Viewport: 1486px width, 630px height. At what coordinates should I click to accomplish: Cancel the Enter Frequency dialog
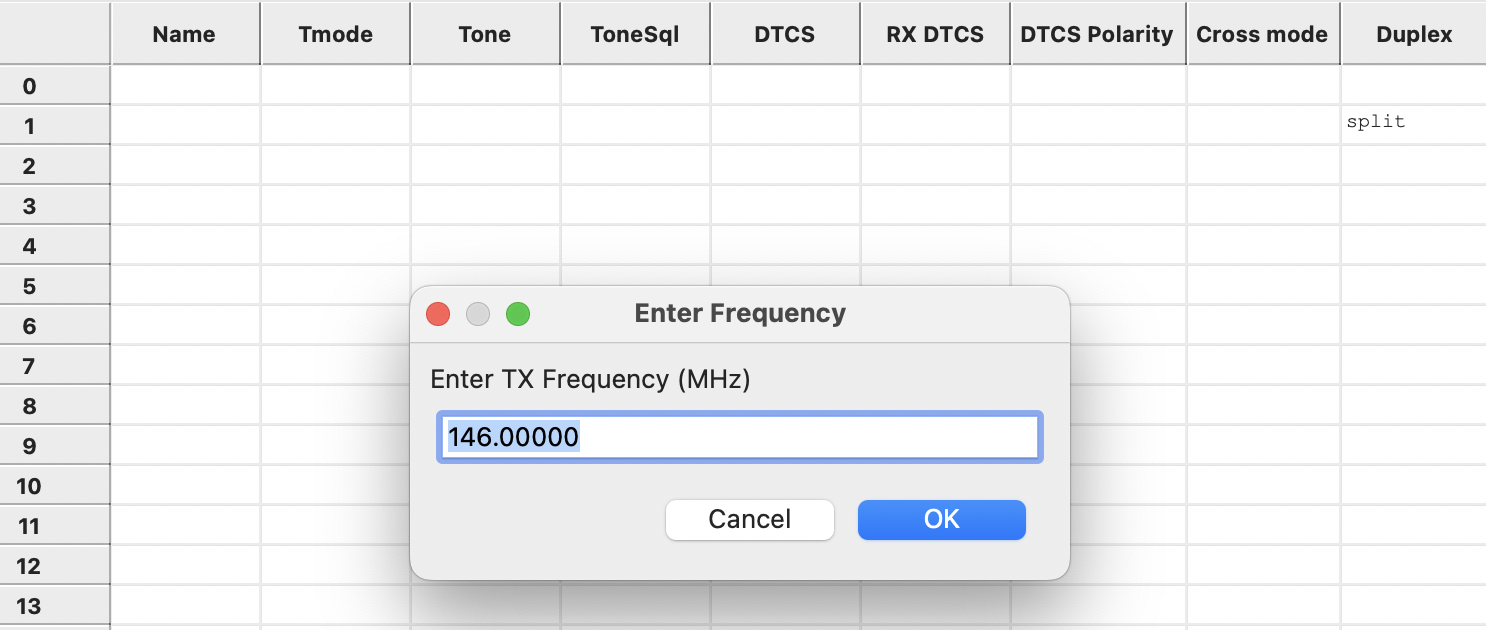coord(750,519)
